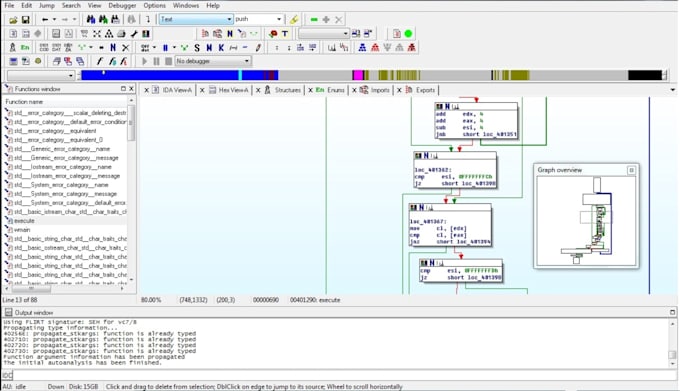Open the Debugger menu
This screenshot has width=680, height=391.
click(x=122, y=5)
